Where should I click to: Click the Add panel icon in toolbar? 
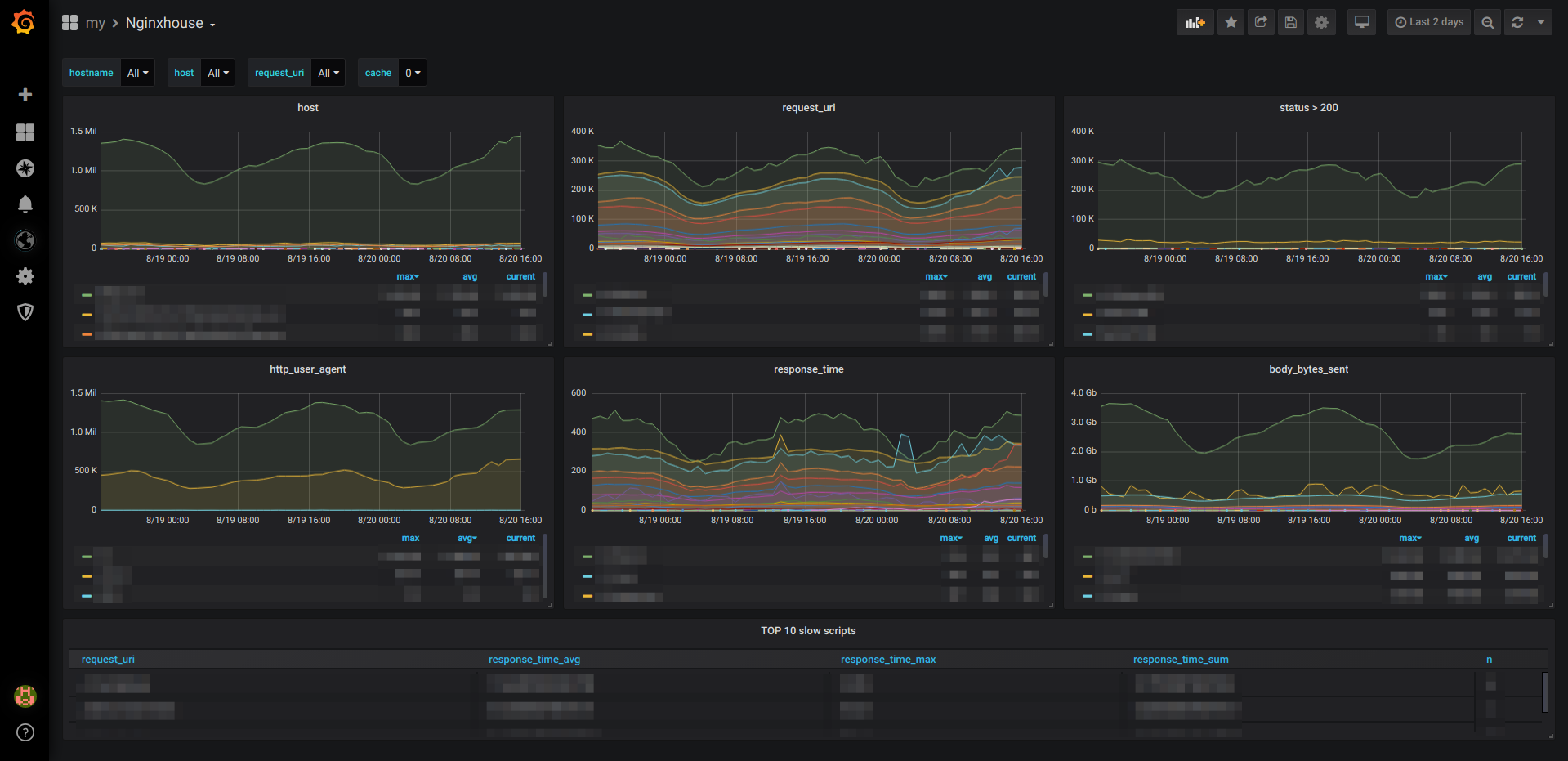coord(1195,22)
